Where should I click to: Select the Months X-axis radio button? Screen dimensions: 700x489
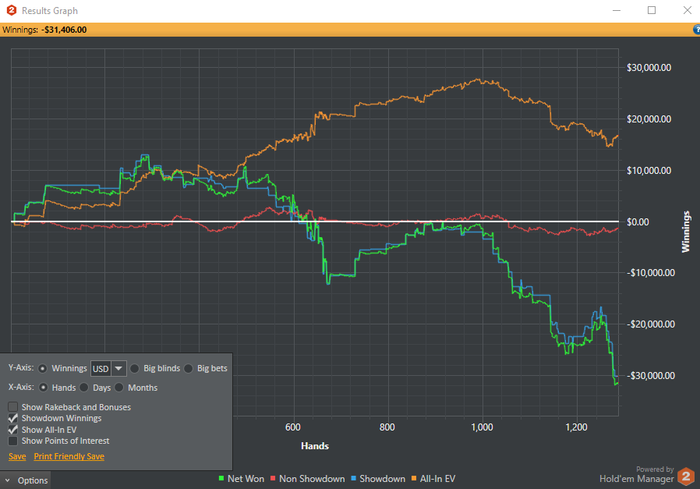[x=119, y=387]
